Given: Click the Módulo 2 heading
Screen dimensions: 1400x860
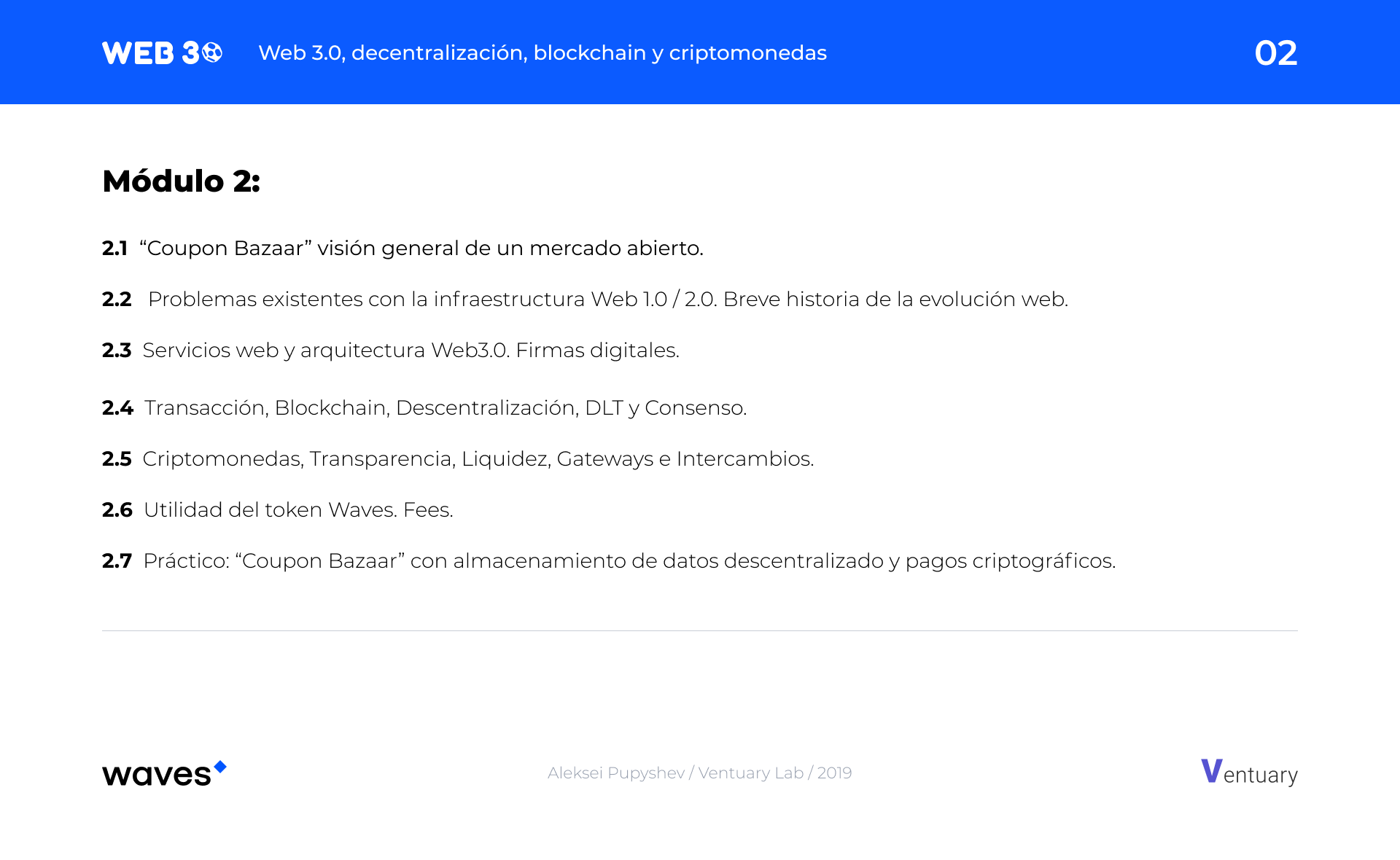Looking at the screenshot, I should tap(181, 181).
